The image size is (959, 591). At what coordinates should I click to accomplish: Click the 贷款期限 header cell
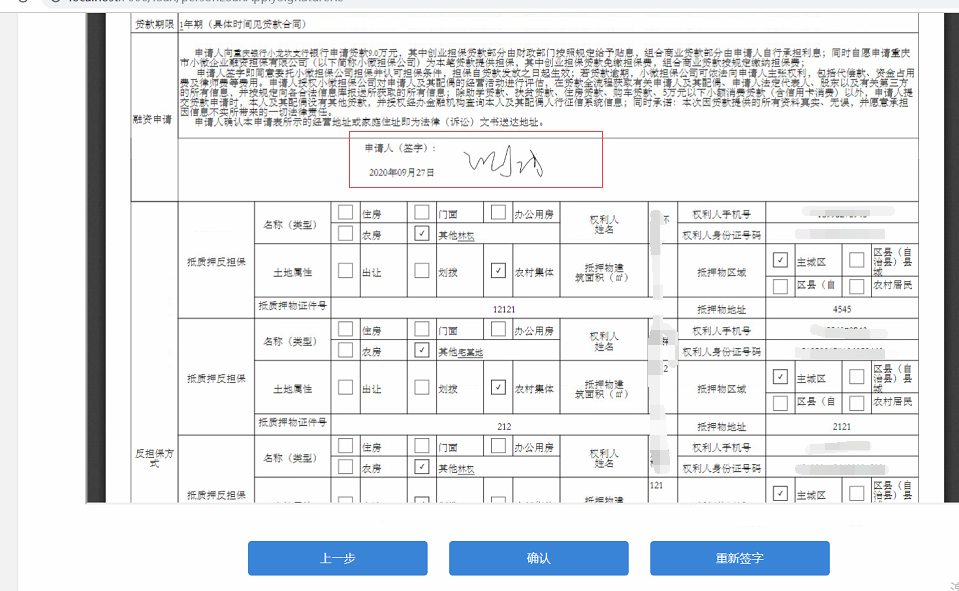point(154,24)
